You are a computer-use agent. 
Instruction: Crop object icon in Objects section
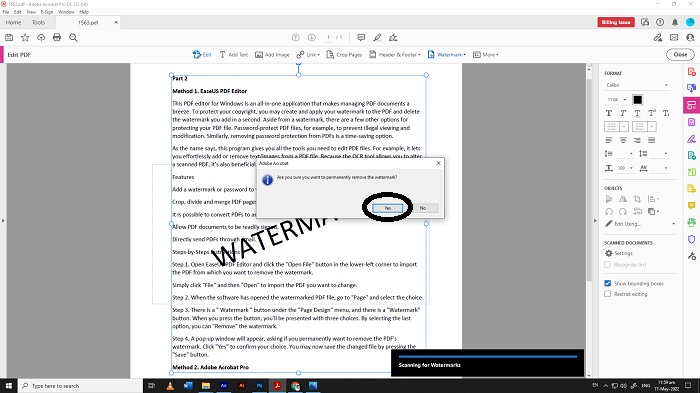tap(637, 199)
